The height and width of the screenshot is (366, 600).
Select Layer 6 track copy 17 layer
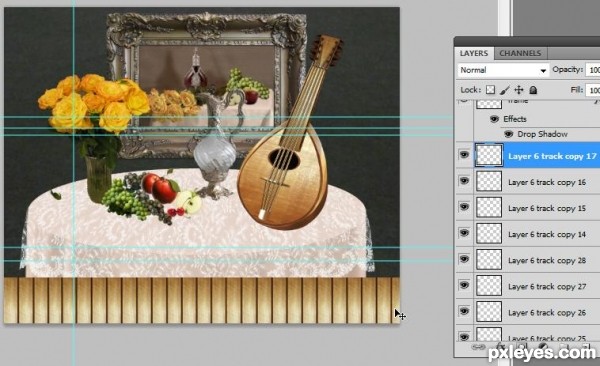tap(536, 155)
